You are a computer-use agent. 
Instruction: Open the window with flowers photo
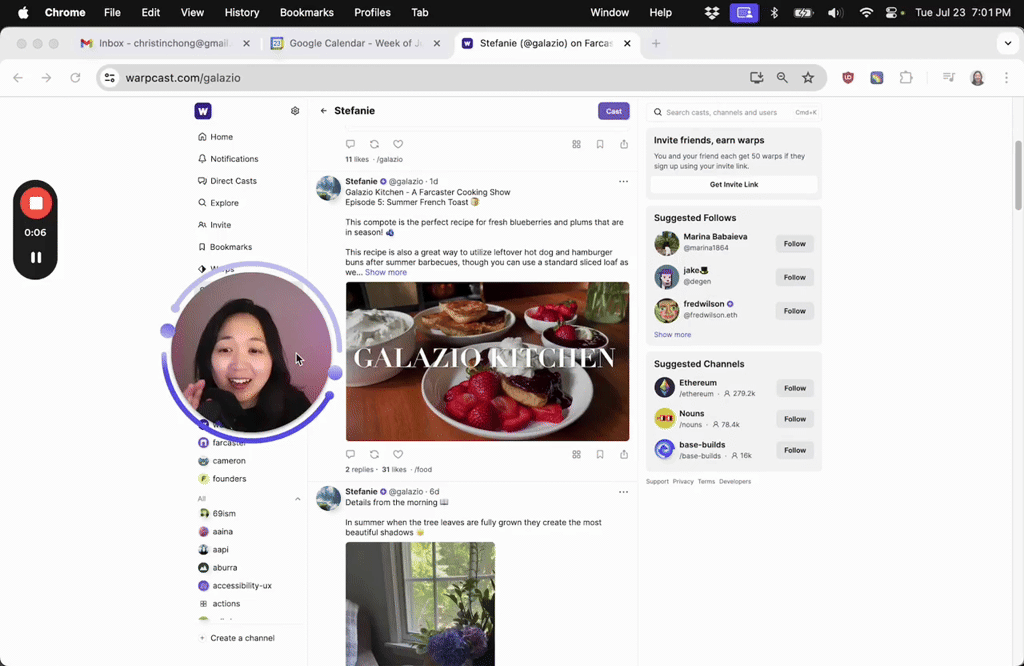[x=420, y=604]
